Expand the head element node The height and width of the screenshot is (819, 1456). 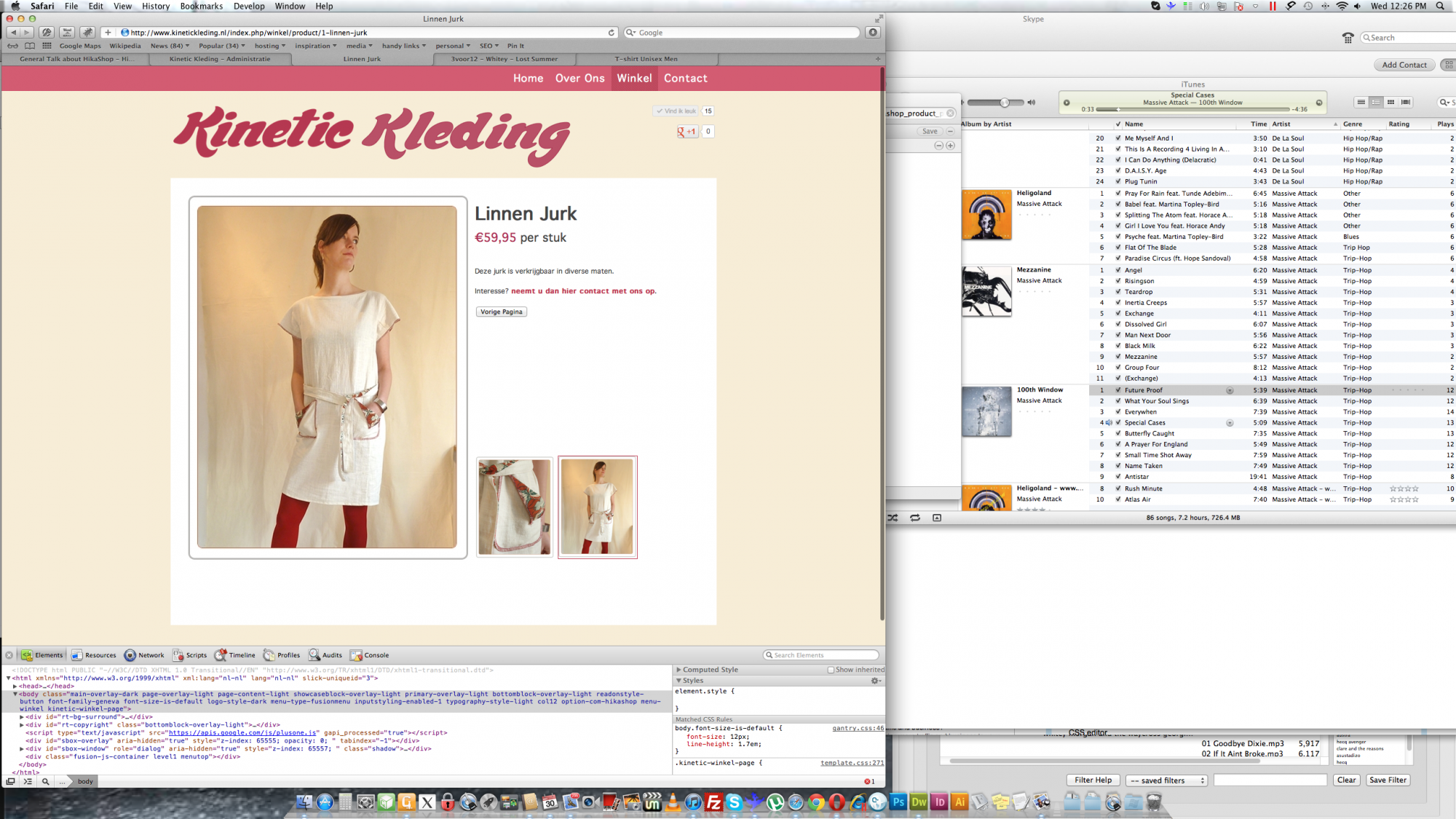(x=15, y=686)
